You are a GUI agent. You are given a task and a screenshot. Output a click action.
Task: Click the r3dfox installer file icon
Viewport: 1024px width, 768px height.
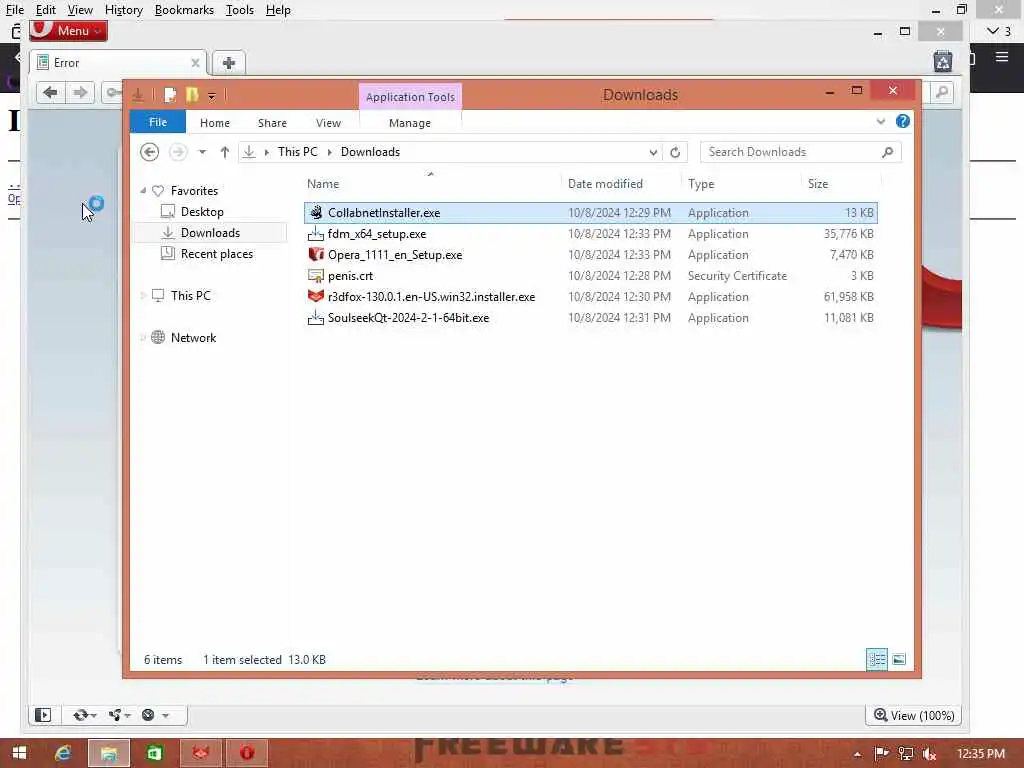click(x=316, y=296)
